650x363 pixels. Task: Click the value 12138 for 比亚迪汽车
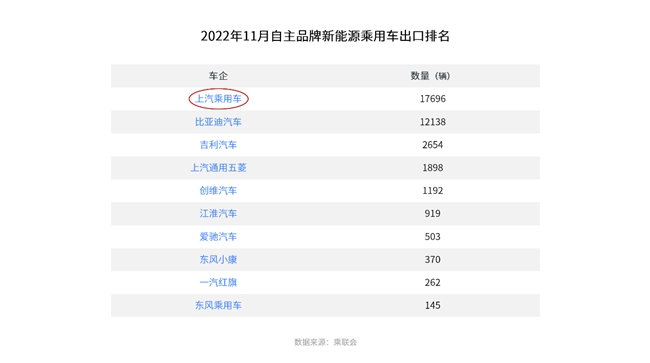432,122
